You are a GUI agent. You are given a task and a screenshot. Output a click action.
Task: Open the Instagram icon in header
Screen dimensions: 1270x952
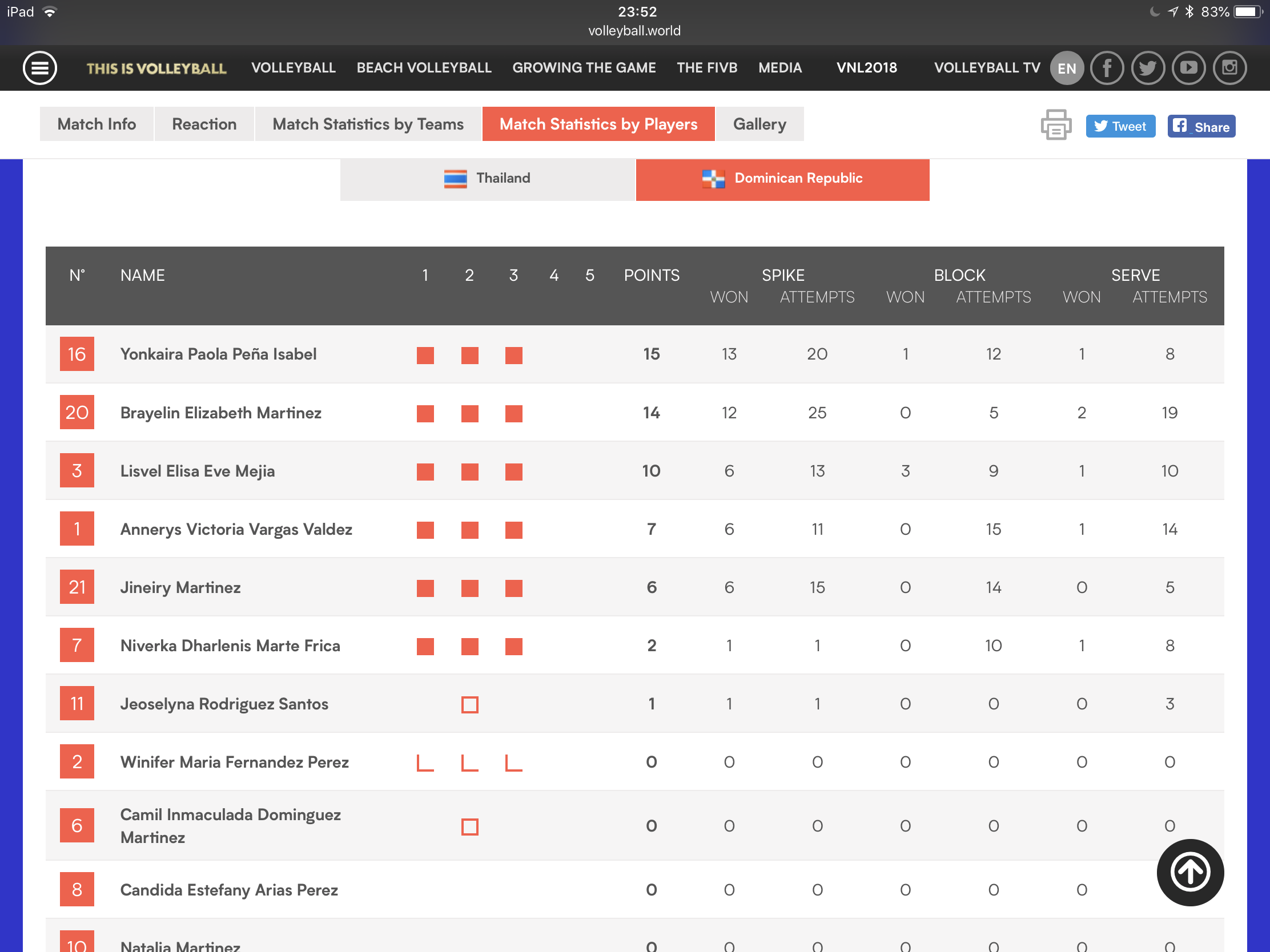click(1229, 68)
